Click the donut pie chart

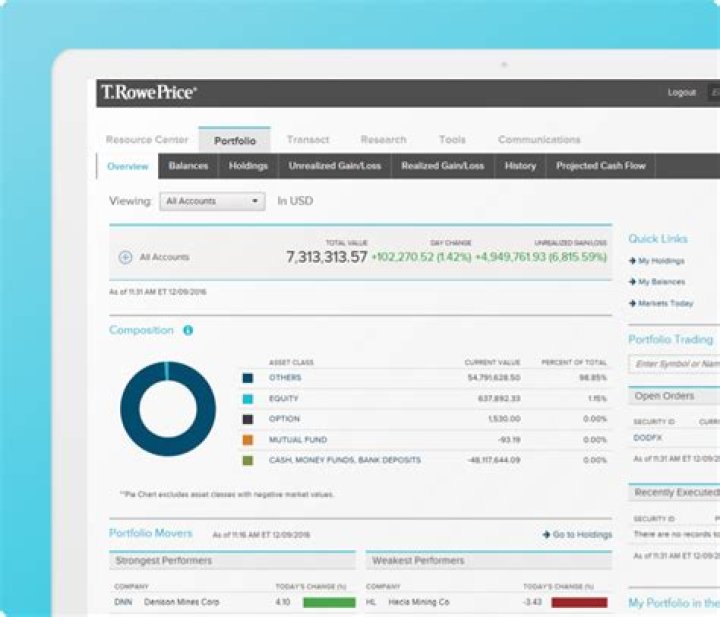point(167,409)
